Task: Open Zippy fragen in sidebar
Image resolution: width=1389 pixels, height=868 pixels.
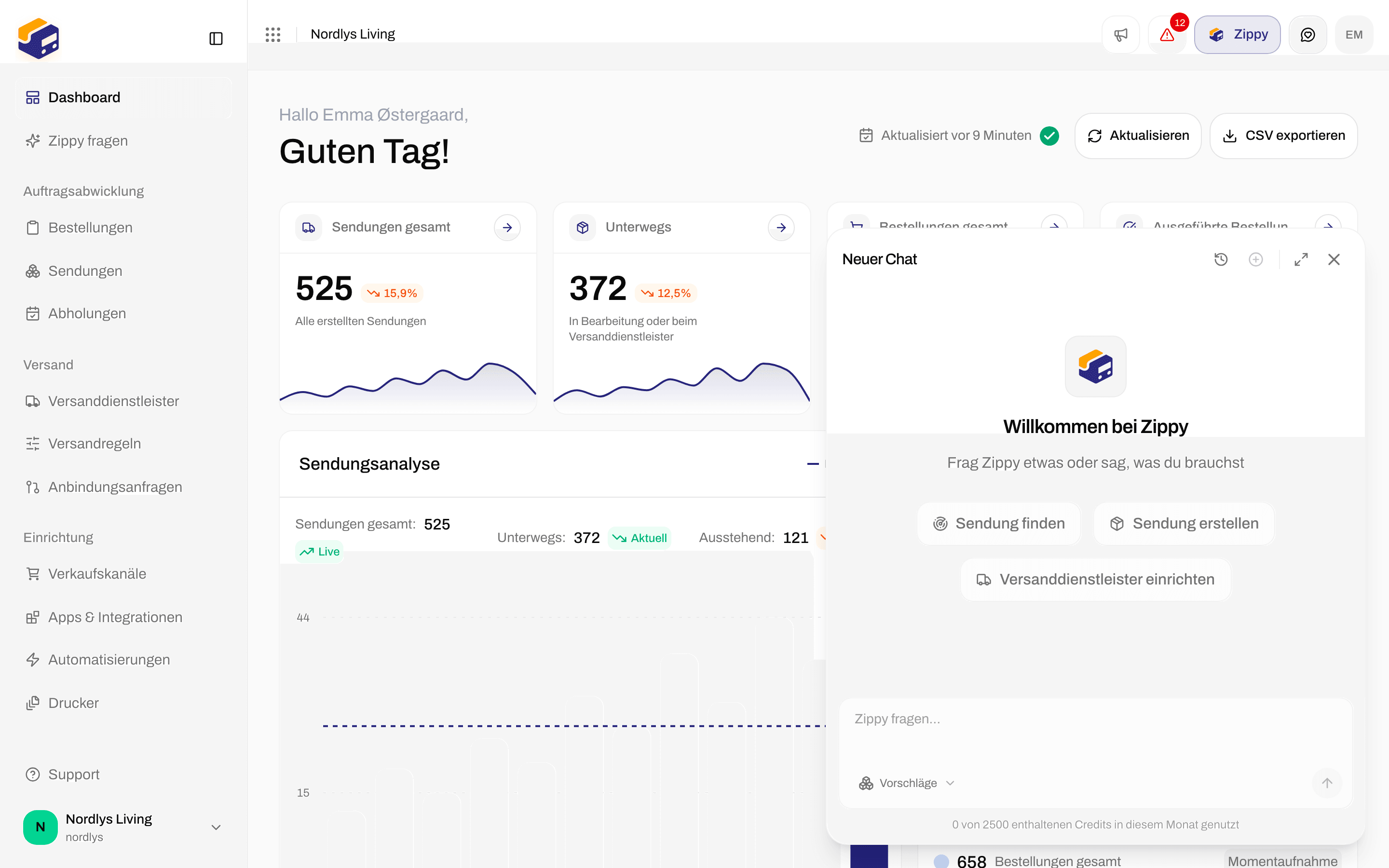Action: [123, 141]
